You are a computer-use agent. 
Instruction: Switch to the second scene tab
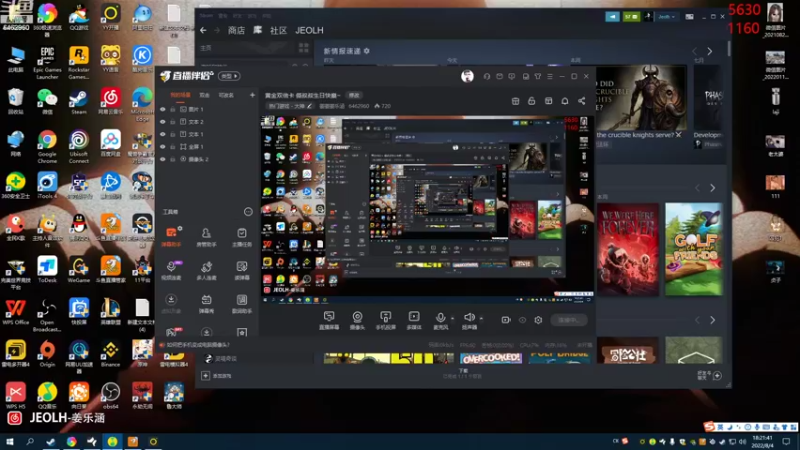[x=205, y=95]
